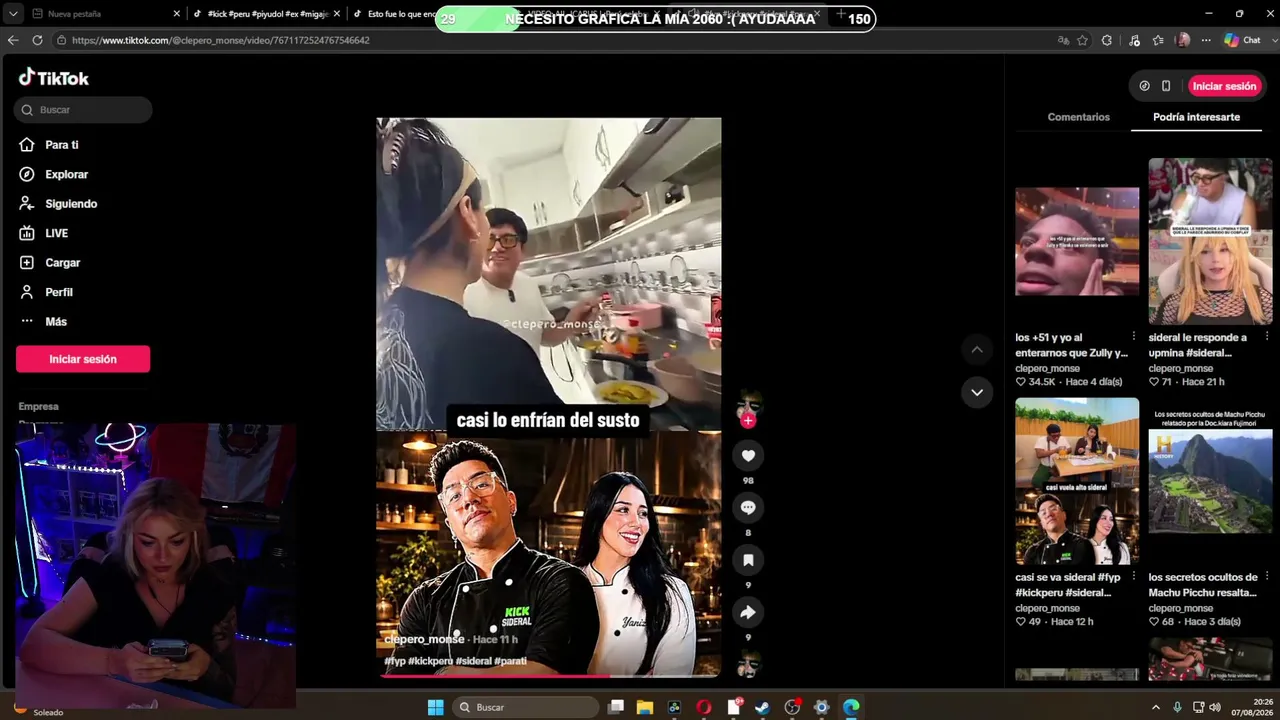1280x720 pixels.
Task: Click the phone app icon near login
Action: click(x=1166, y=86)
